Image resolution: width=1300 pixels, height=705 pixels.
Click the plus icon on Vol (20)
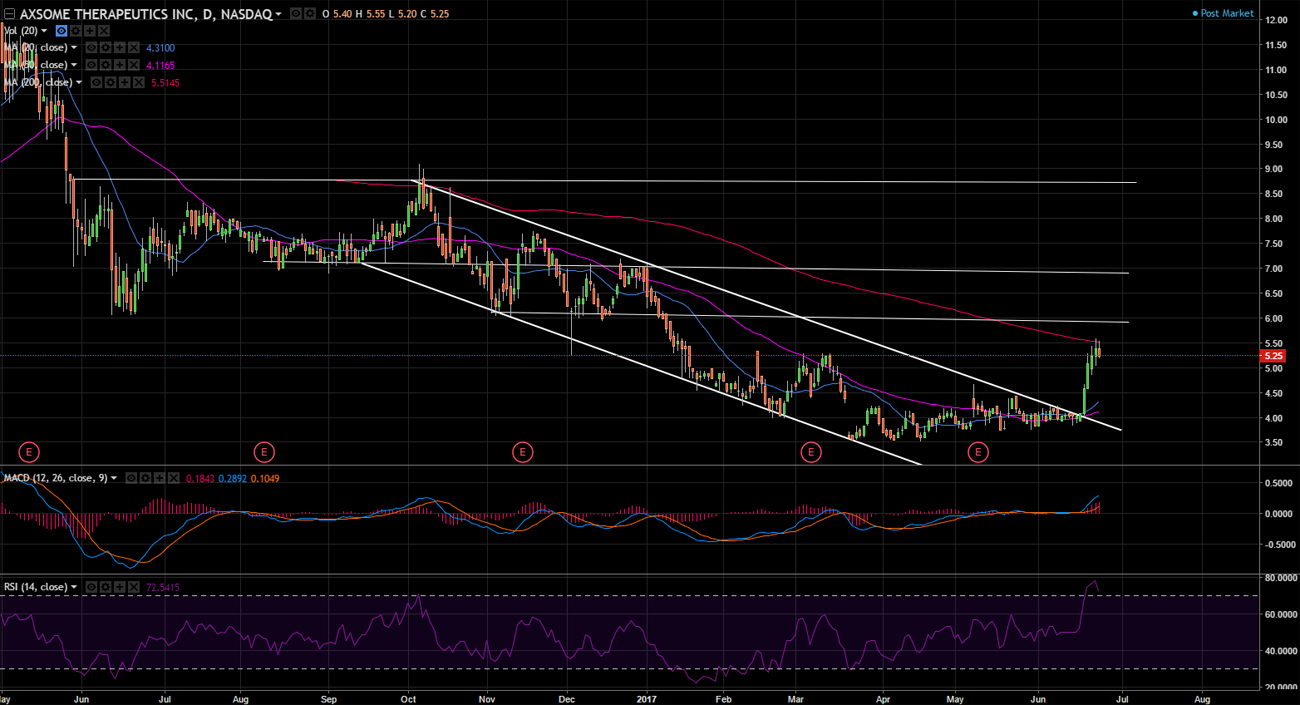click(x=90, y=31)
